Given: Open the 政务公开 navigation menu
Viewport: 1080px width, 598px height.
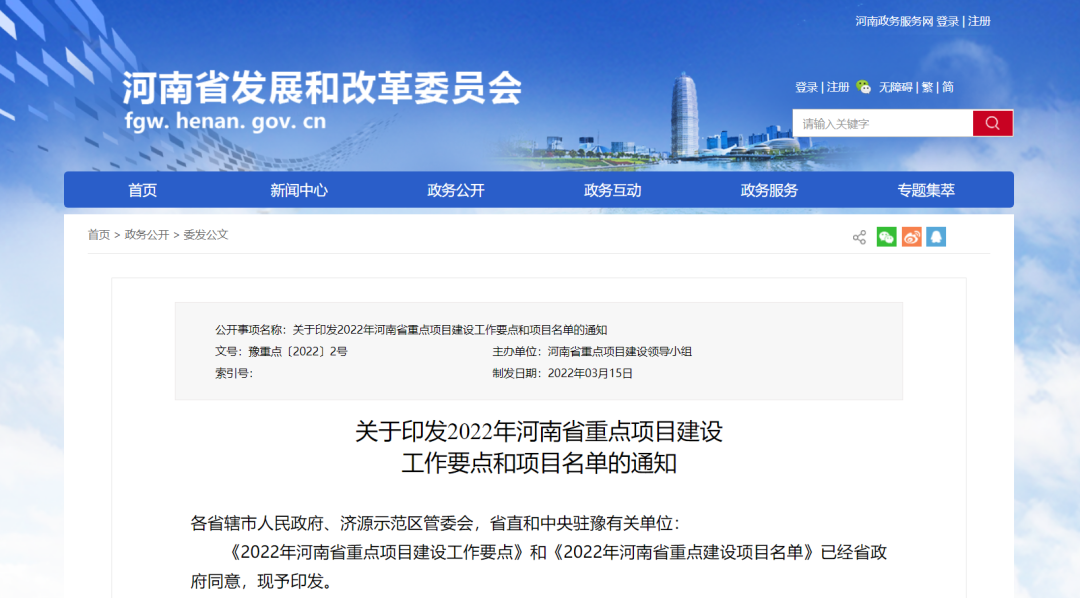Looking at the screenshot, I should click(x=459, y=189).
